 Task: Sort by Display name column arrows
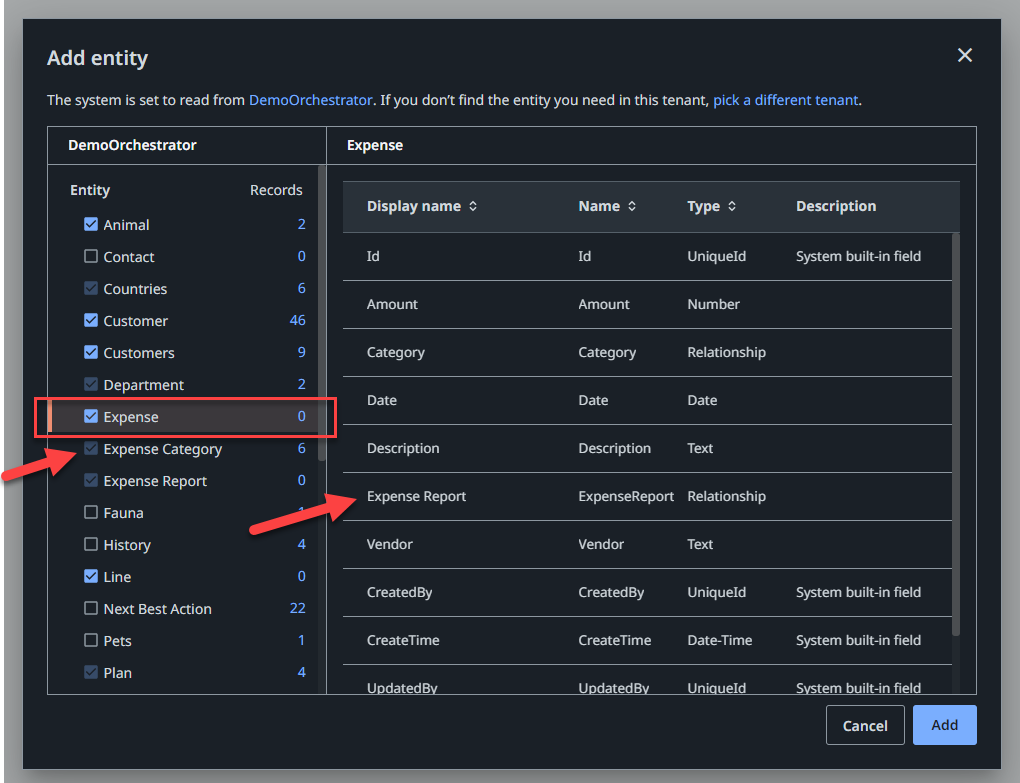[x=473, y=206]
